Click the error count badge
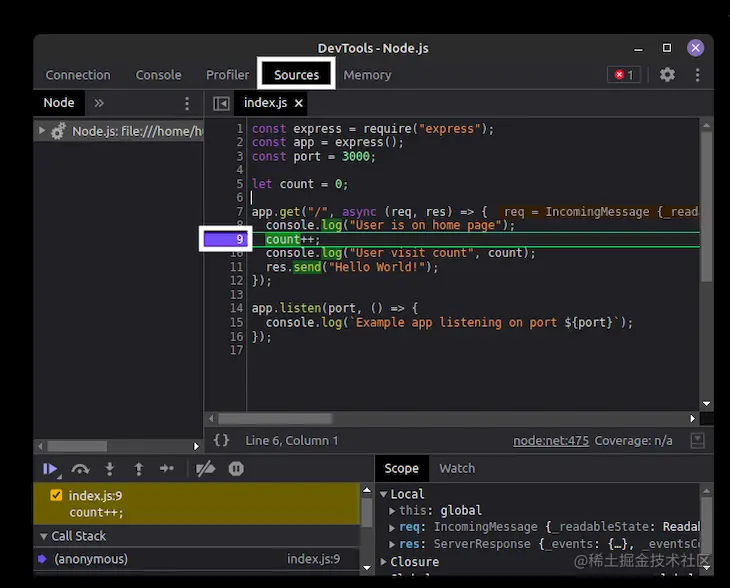This screenshot has height=588, width=730. tap(624, 75)
